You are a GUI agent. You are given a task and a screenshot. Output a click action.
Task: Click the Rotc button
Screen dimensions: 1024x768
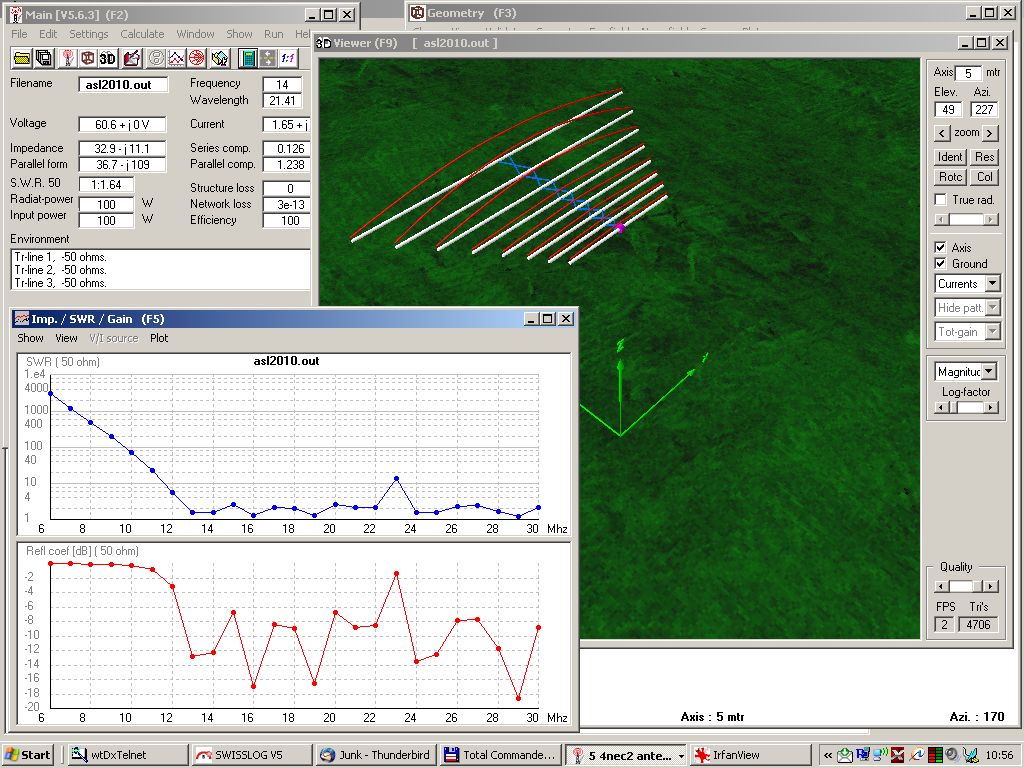coord(950,177)
